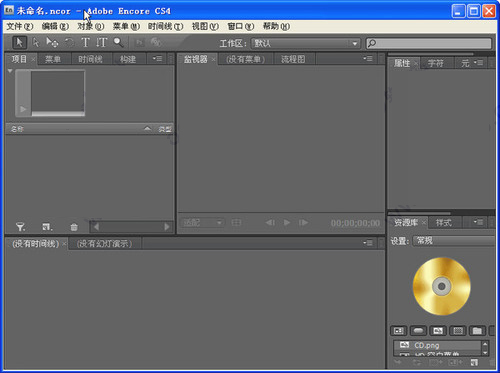The image size is (500, 373).
Task: Open the Library panel flyout menu
Action: tap(478, 222)
